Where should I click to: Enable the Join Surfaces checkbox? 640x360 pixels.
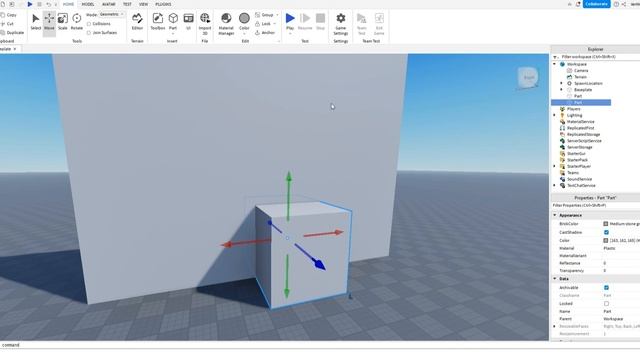coord(89,33)
